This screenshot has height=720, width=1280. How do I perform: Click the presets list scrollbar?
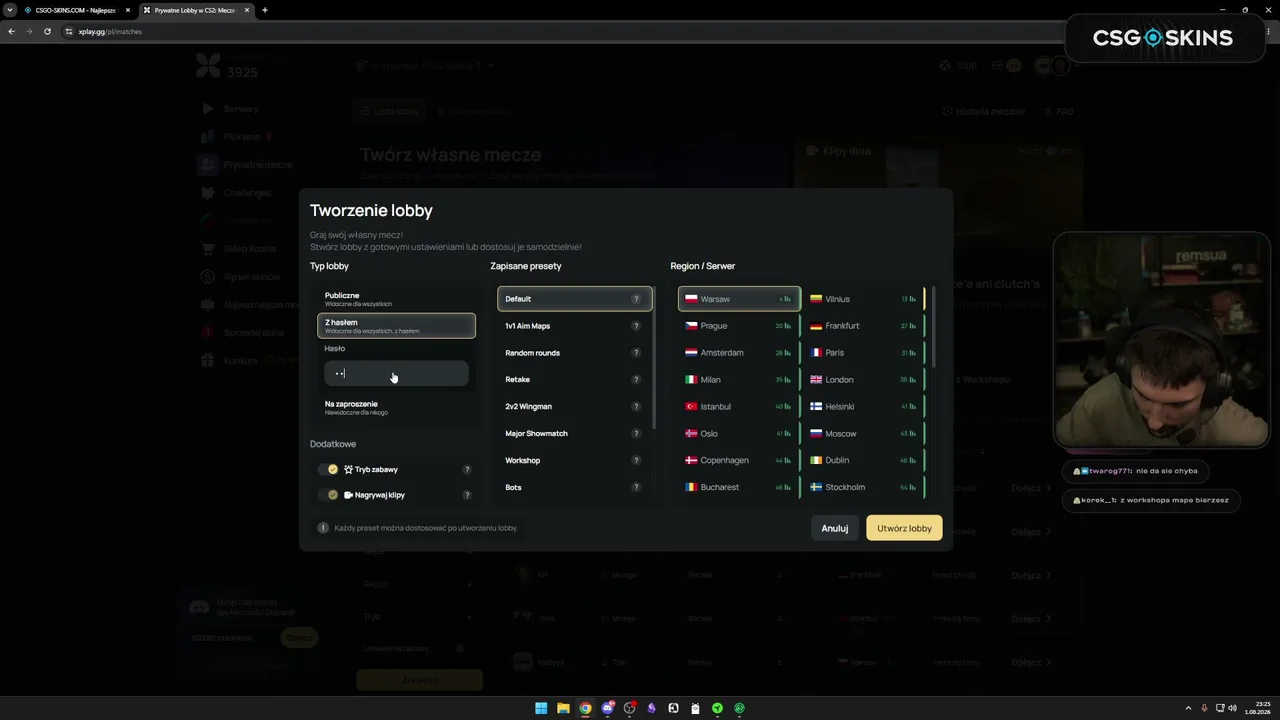pos(655,360)
